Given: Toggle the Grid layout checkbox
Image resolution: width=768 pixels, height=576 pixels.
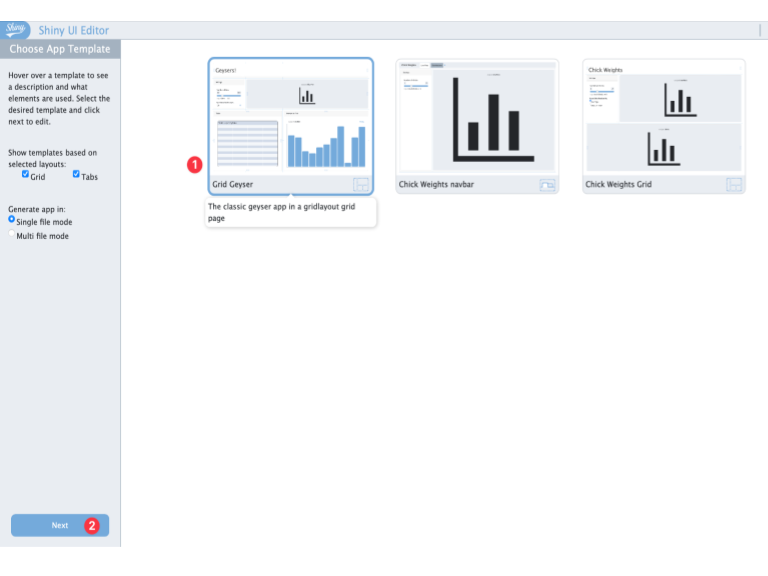Looking at the screenshot, I should point(26,175).
